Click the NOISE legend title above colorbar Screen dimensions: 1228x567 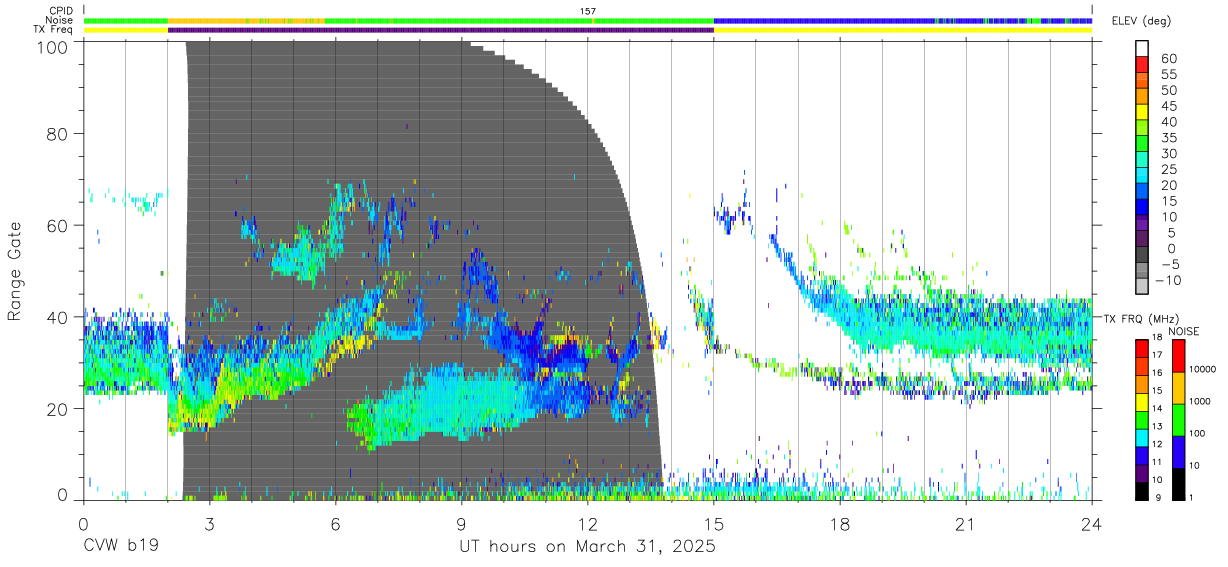coord(1184,331)
